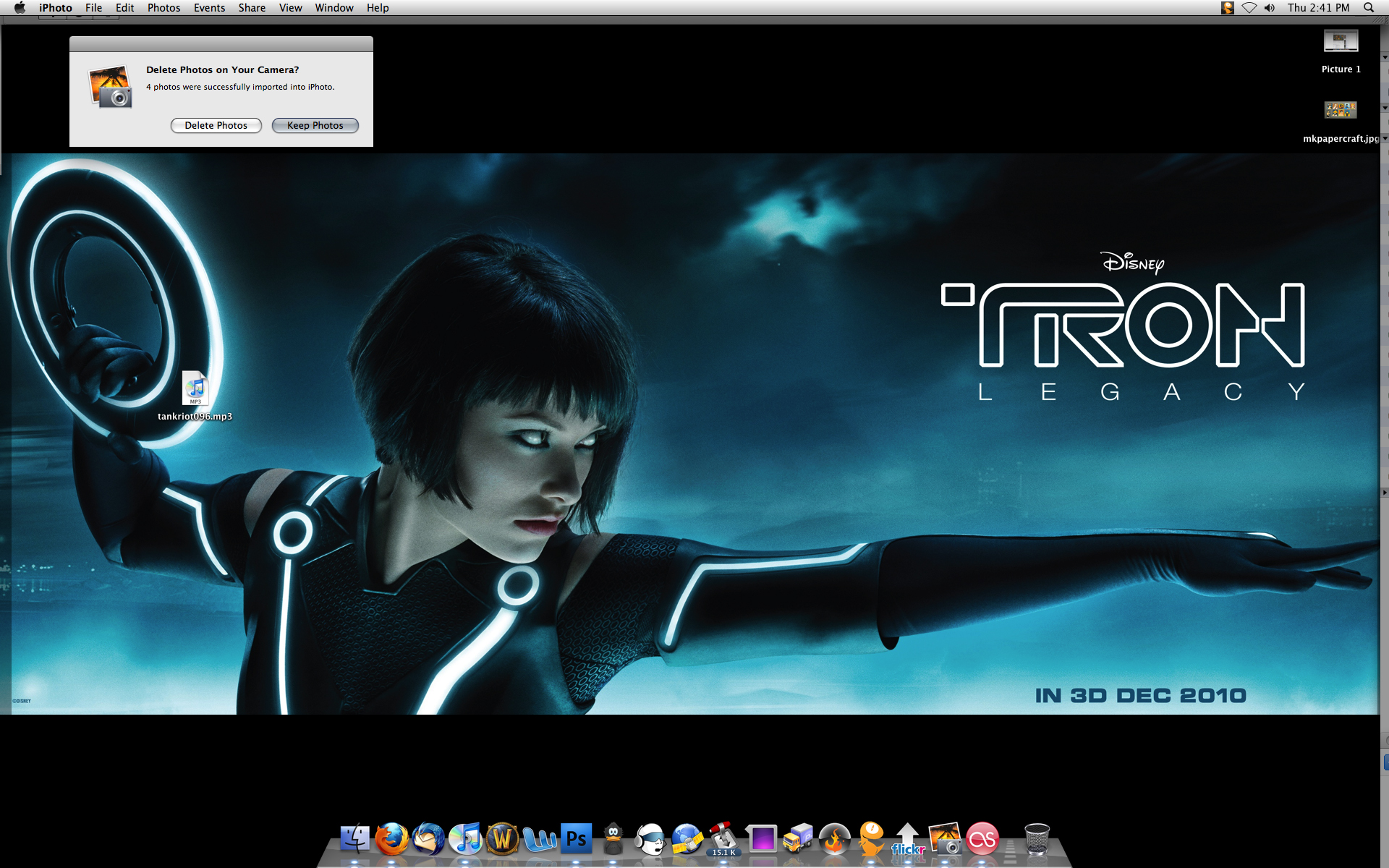Image resolution: width=1389 pixels, height=868 pixels.
Task: Open the iPhoto application menu
Action: [x=56, y=8]
